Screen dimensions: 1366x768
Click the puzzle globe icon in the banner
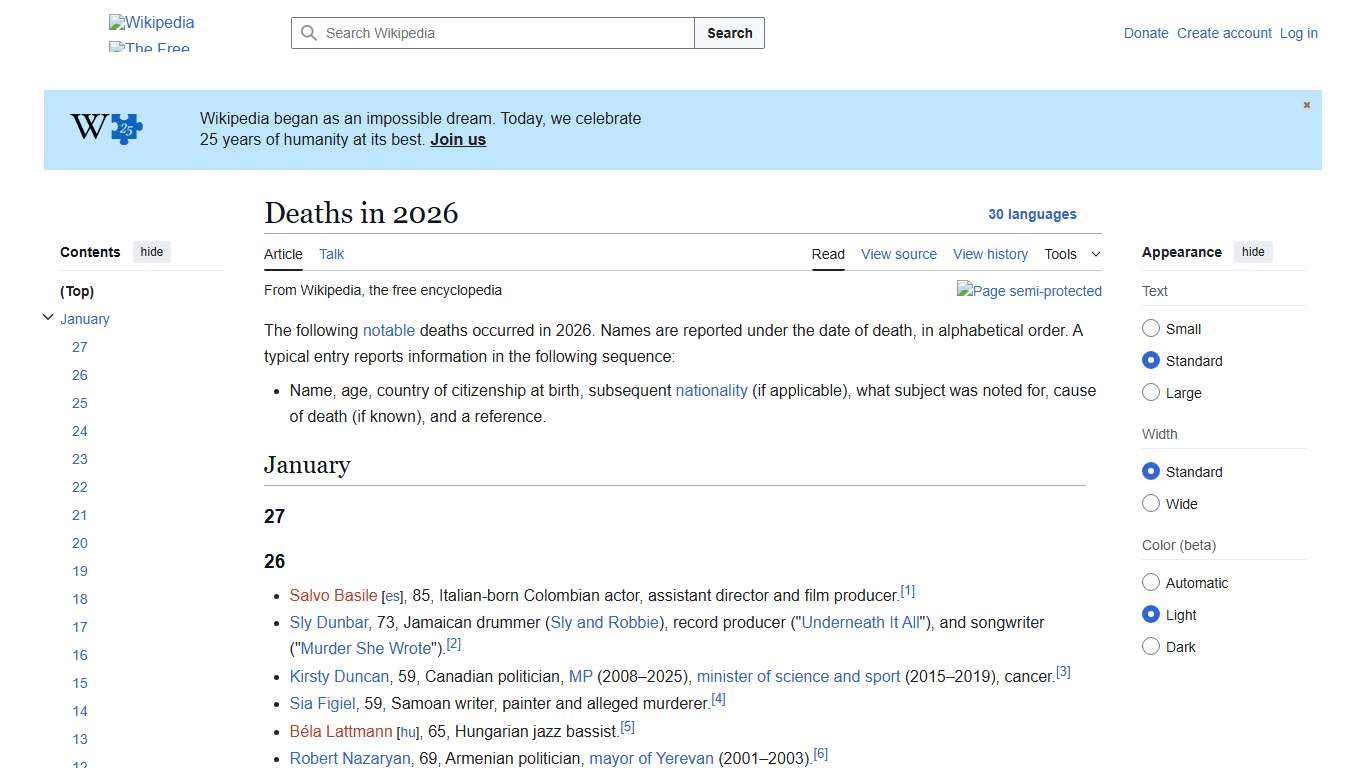(x=105, y=128)
